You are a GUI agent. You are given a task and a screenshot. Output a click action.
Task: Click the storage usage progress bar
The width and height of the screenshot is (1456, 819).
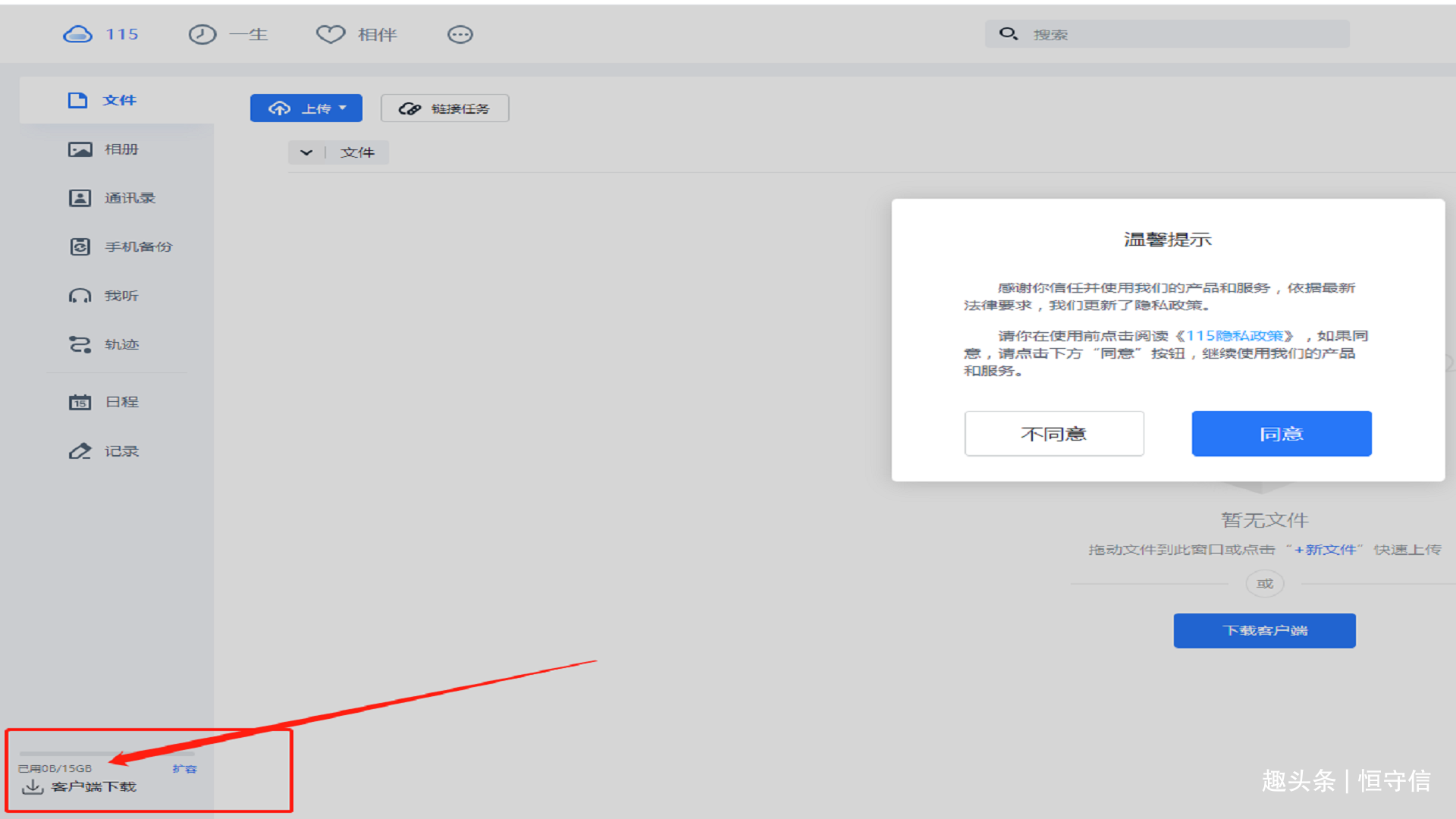(107, 754)
